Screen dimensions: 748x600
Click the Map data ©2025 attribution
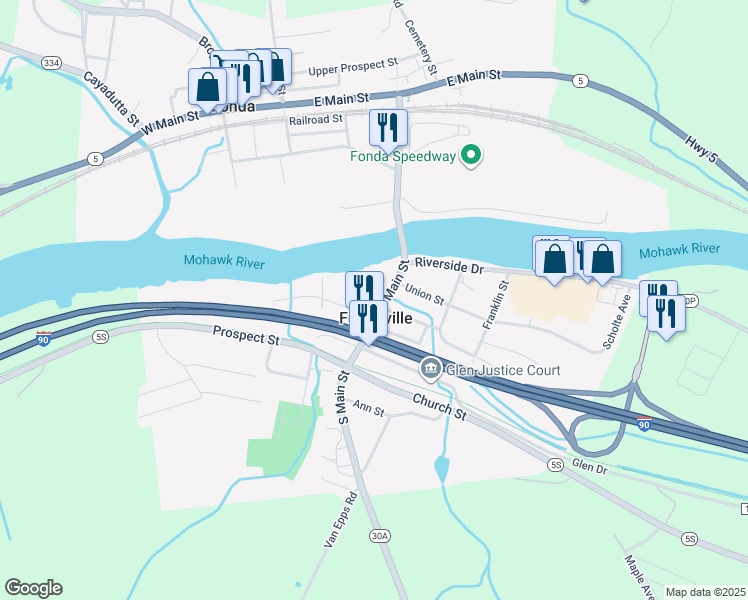click(706, 592)
